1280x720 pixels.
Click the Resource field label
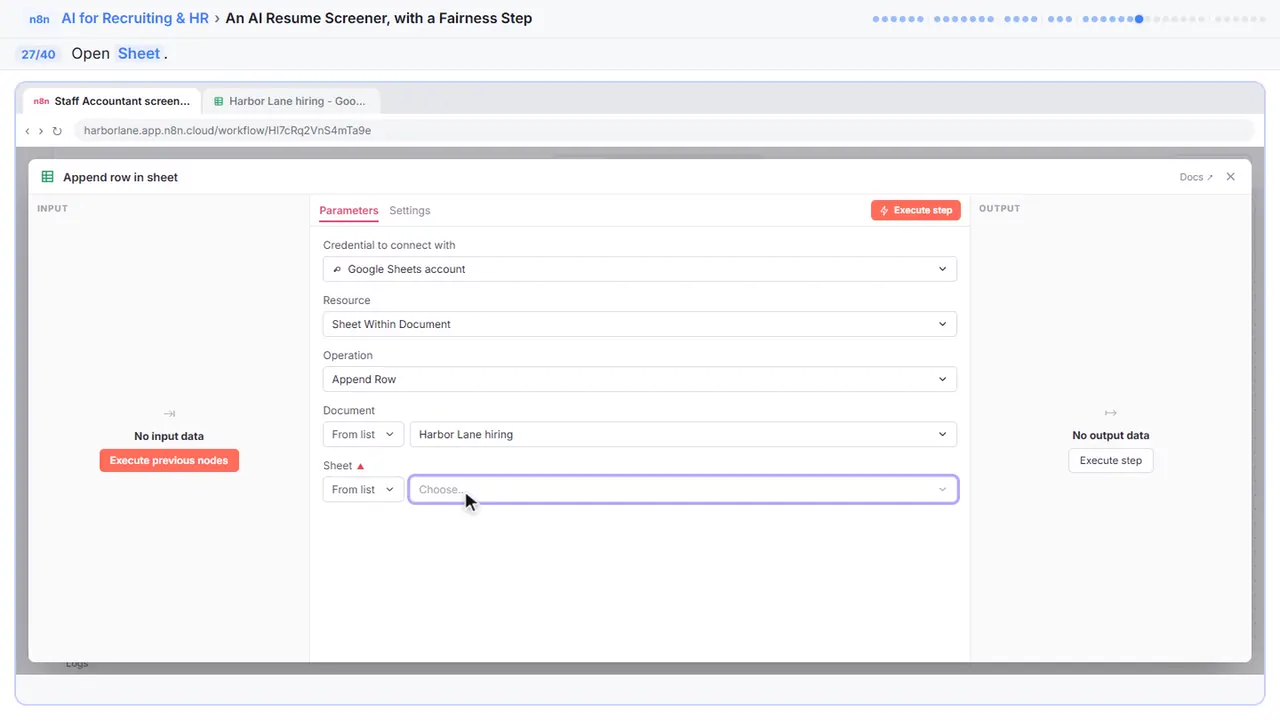coord(347,300)
